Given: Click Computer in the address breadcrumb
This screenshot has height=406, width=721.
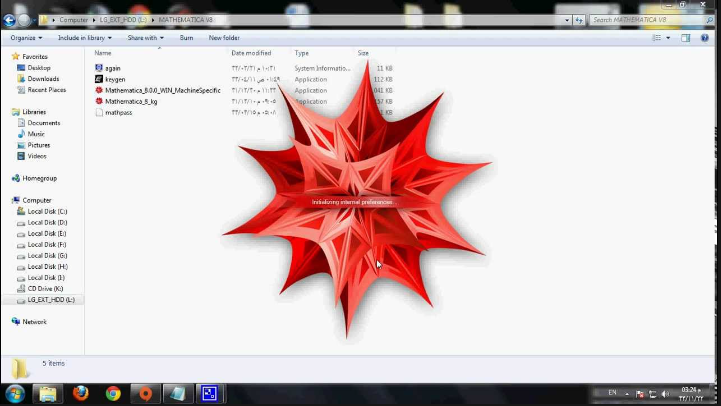Looking at the screenshot, I should click(x=74, y=20).
